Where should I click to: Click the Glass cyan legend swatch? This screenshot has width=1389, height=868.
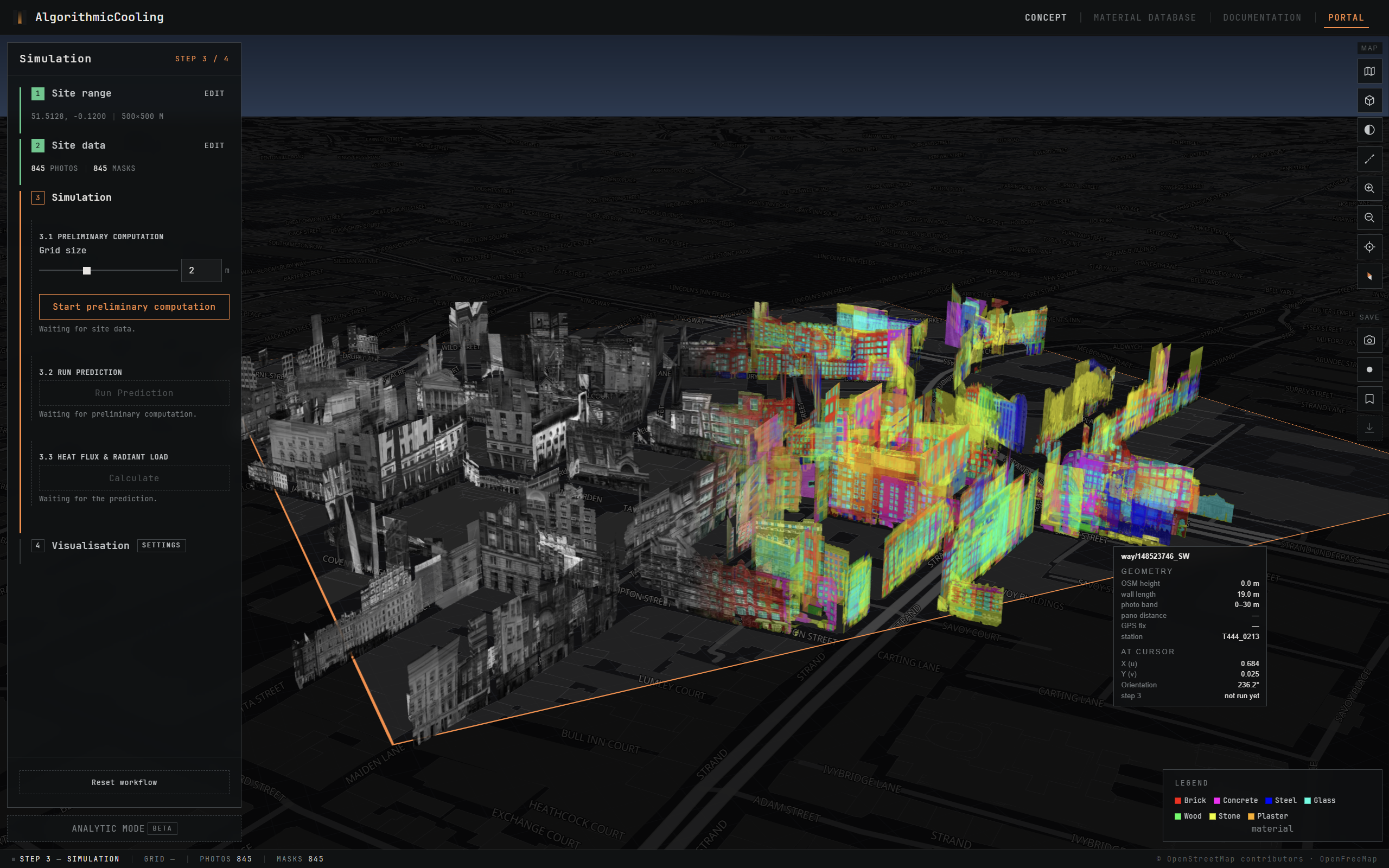(x=1307, y=800)
